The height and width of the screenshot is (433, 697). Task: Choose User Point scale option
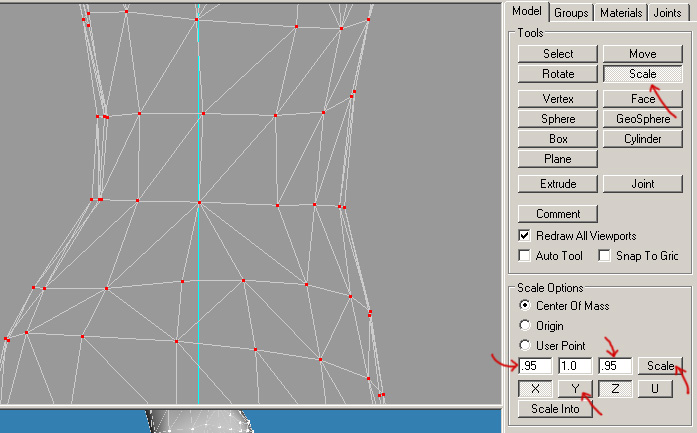pos(524,344)
